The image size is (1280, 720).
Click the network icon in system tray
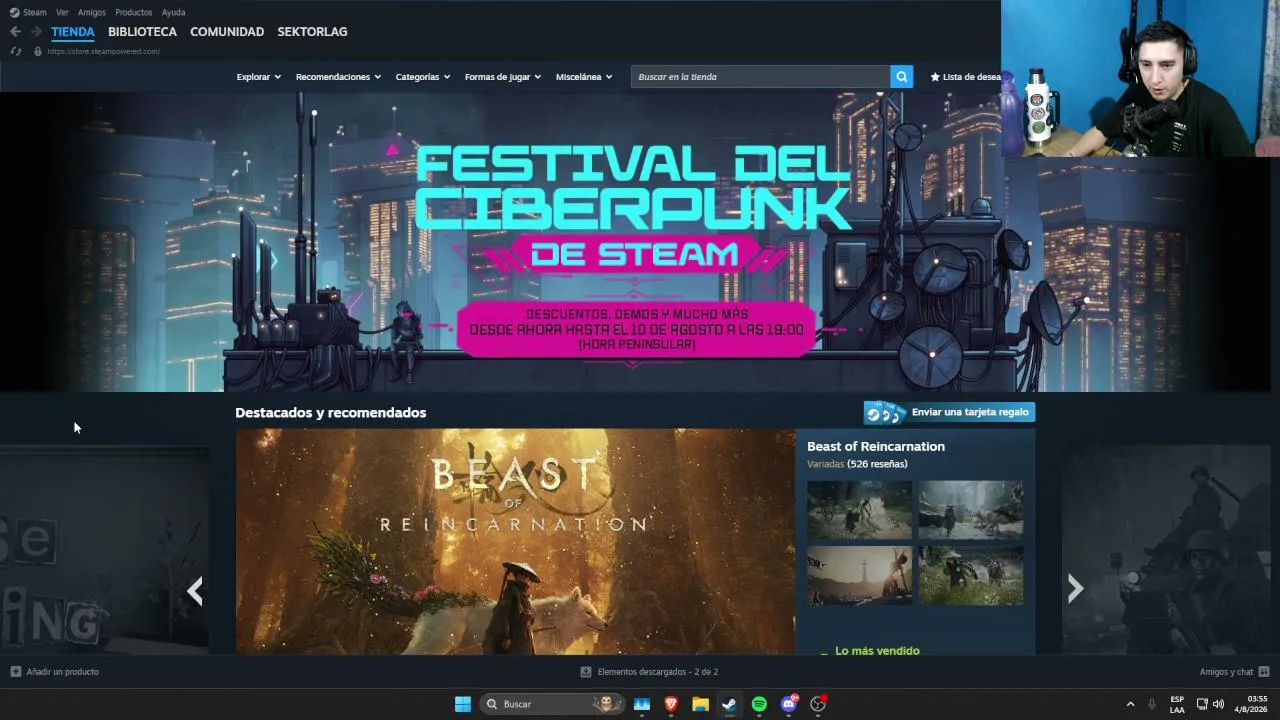[1202, 704]
